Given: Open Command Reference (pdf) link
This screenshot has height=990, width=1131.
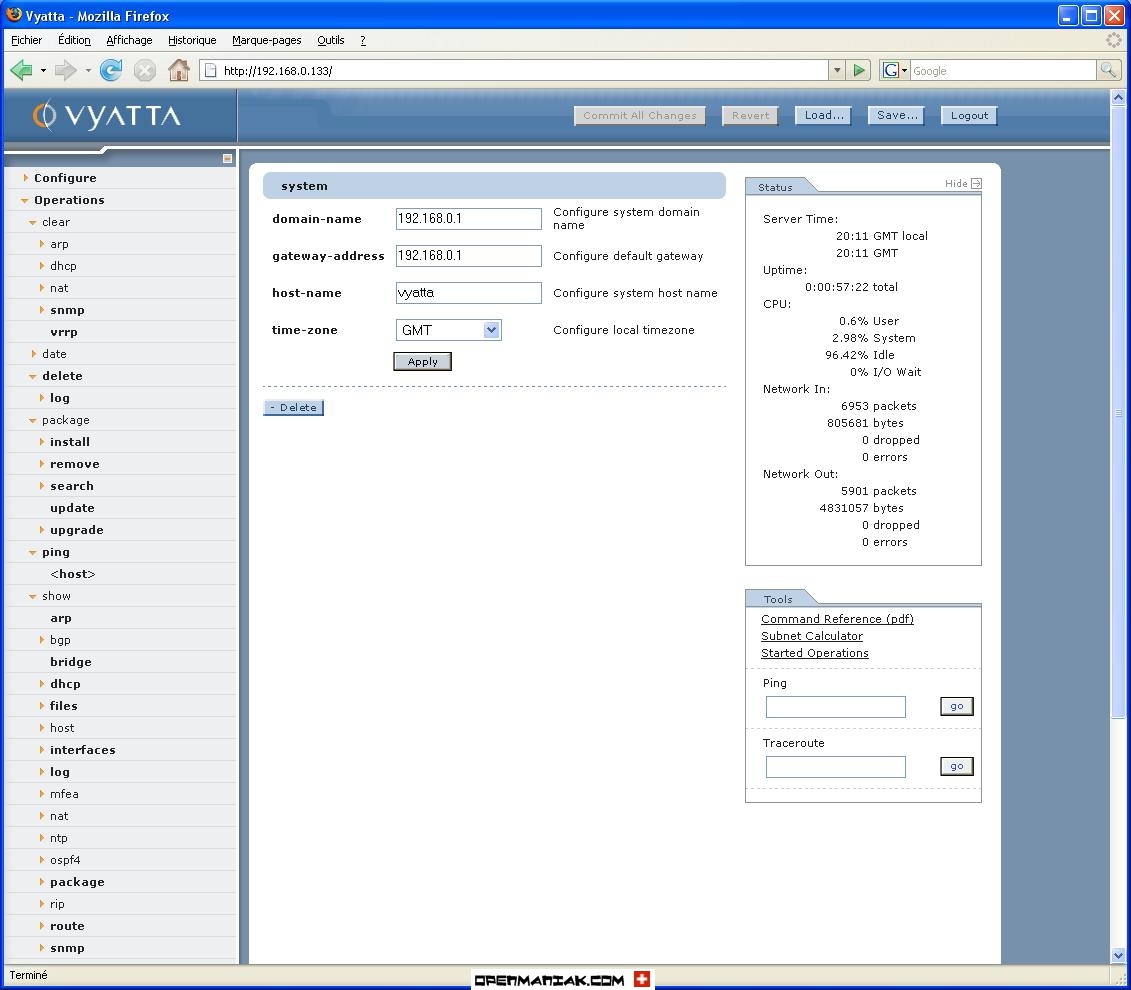Looking at the screenshot, I should pyautogui.click(x=837, y=619).
